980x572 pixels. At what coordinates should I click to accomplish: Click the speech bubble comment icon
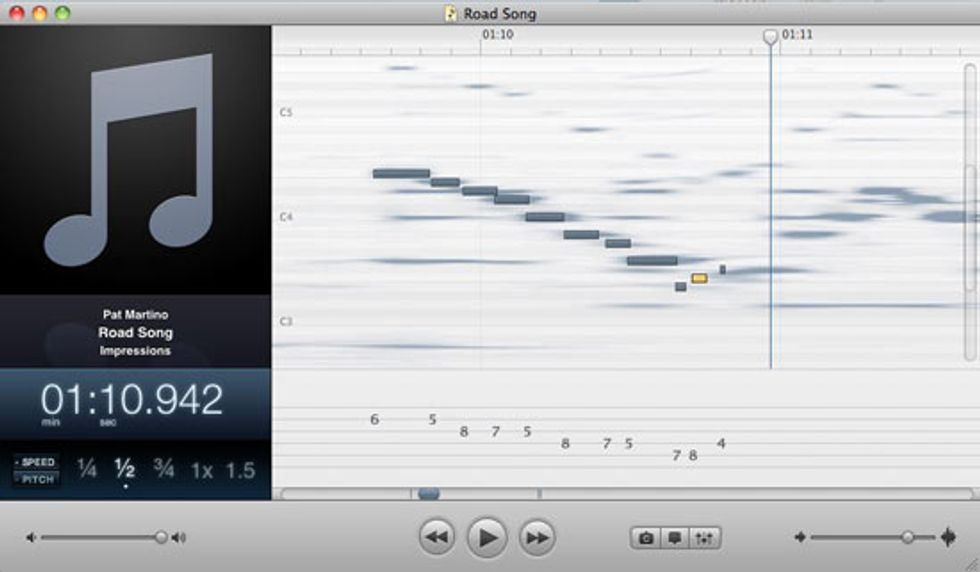coord(675,538)
